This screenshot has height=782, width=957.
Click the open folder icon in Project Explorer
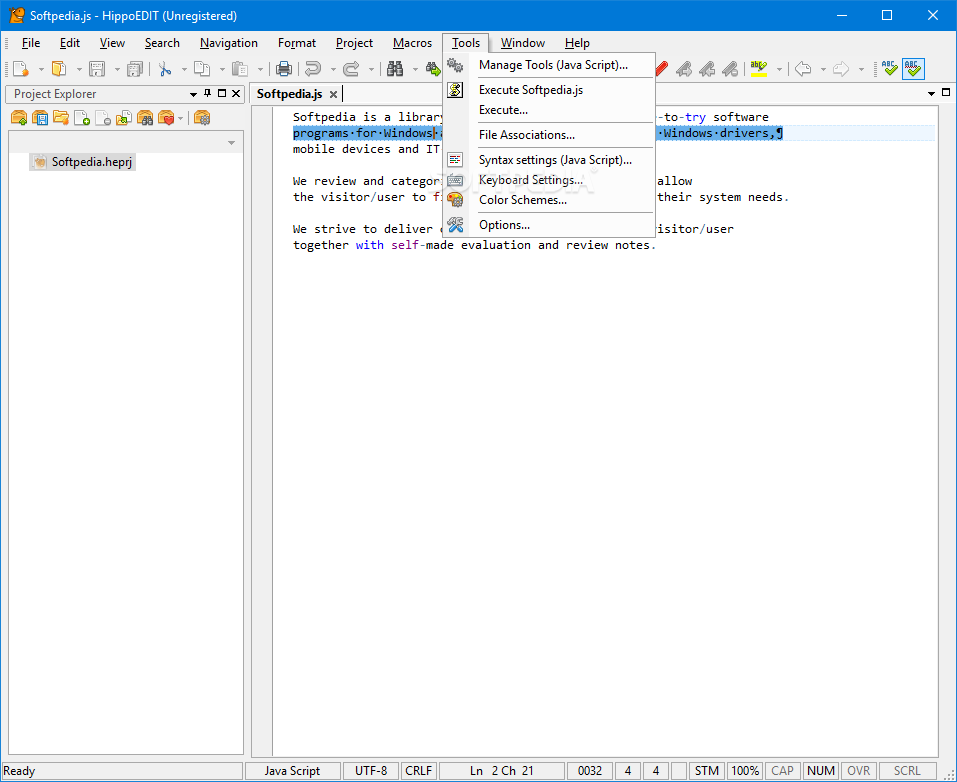click(x=61, y=117)
